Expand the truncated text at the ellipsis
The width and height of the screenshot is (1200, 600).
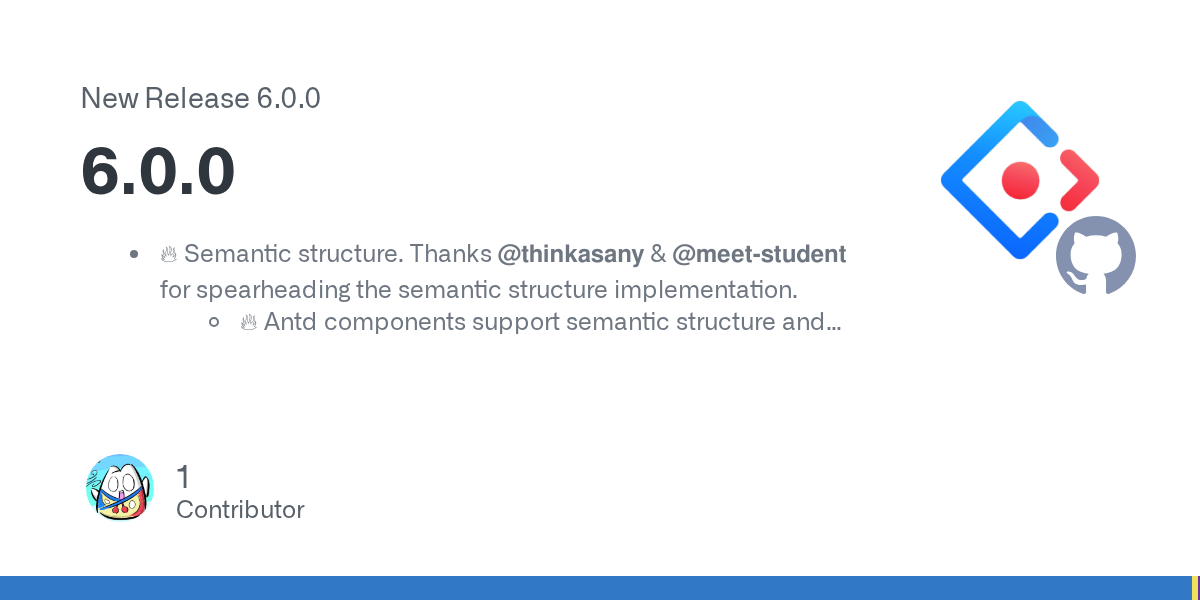833,323
